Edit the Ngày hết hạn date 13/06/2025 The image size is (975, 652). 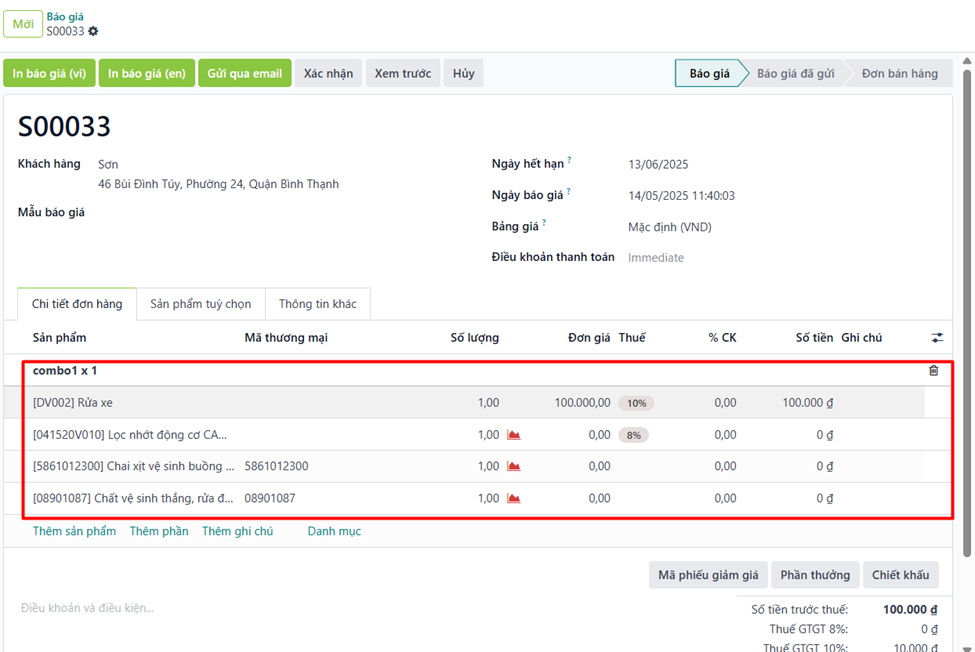[658, 164]
